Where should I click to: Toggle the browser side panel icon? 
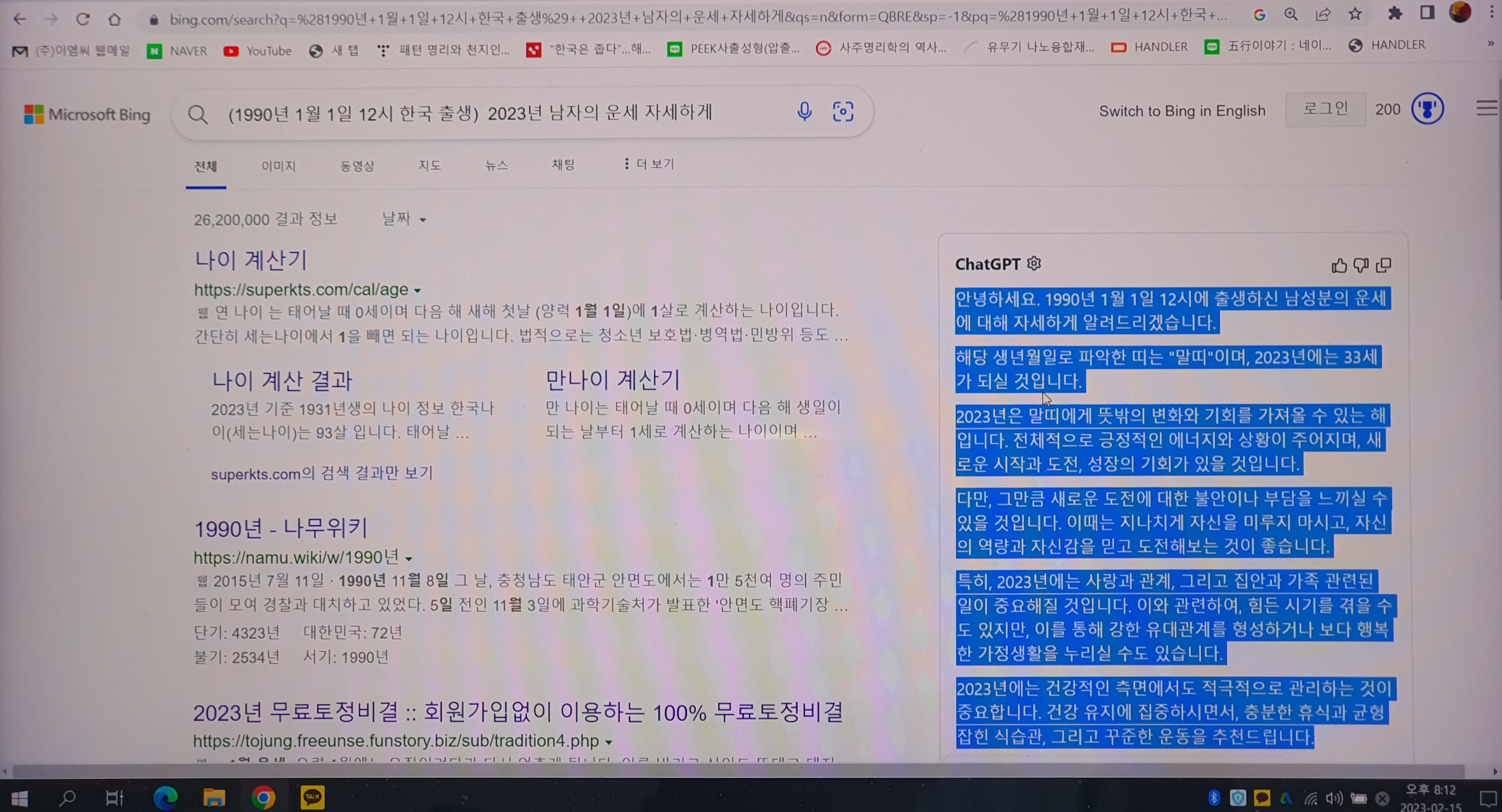pos(1427,12)
